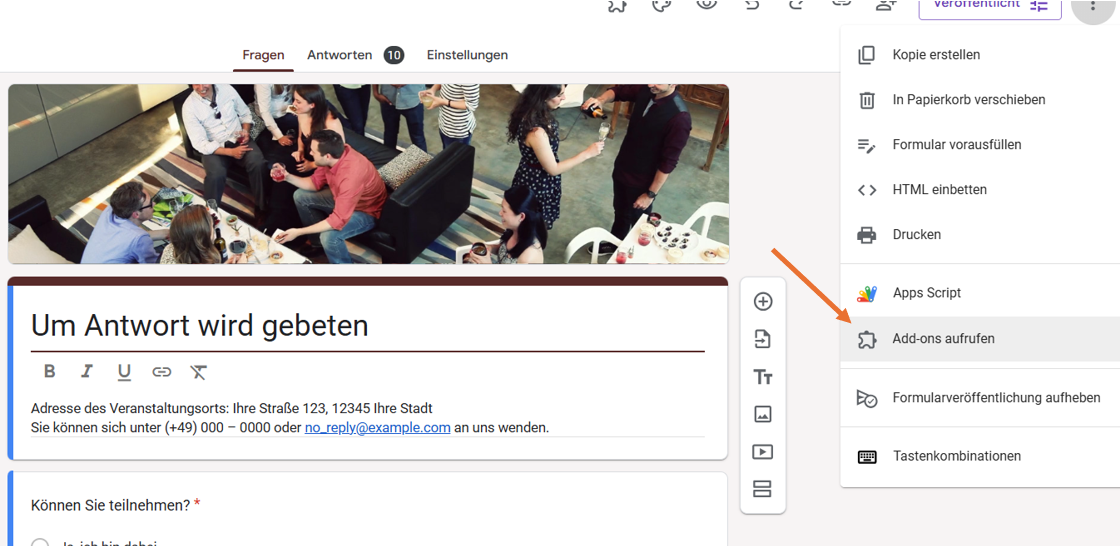This screenshot has width=1120, height=546.
Task: Add title and description with Tt icon
Action: (763, 377)
